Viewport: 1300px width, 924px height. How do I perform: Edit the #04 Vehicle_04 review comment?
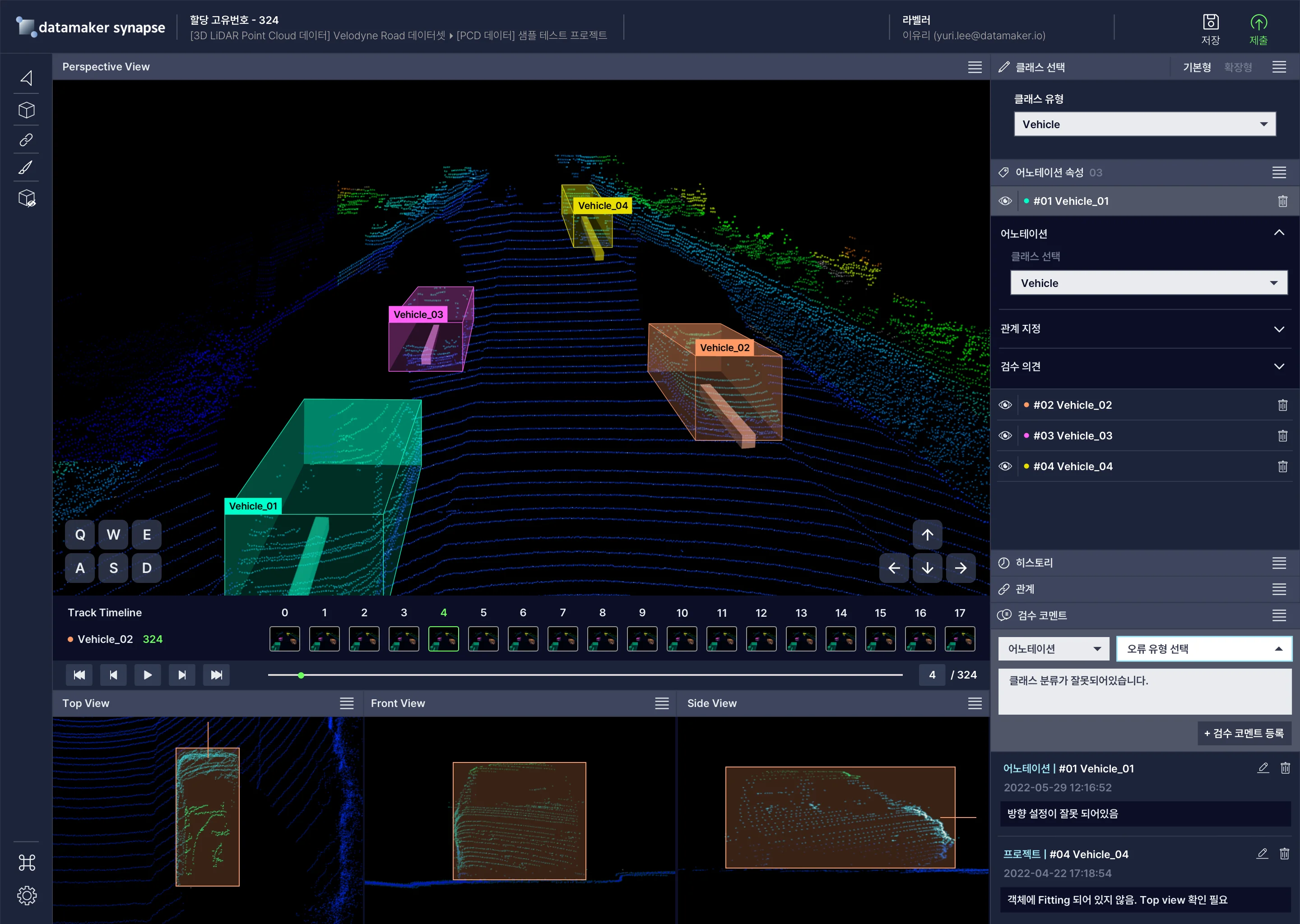click(1262, 854)
